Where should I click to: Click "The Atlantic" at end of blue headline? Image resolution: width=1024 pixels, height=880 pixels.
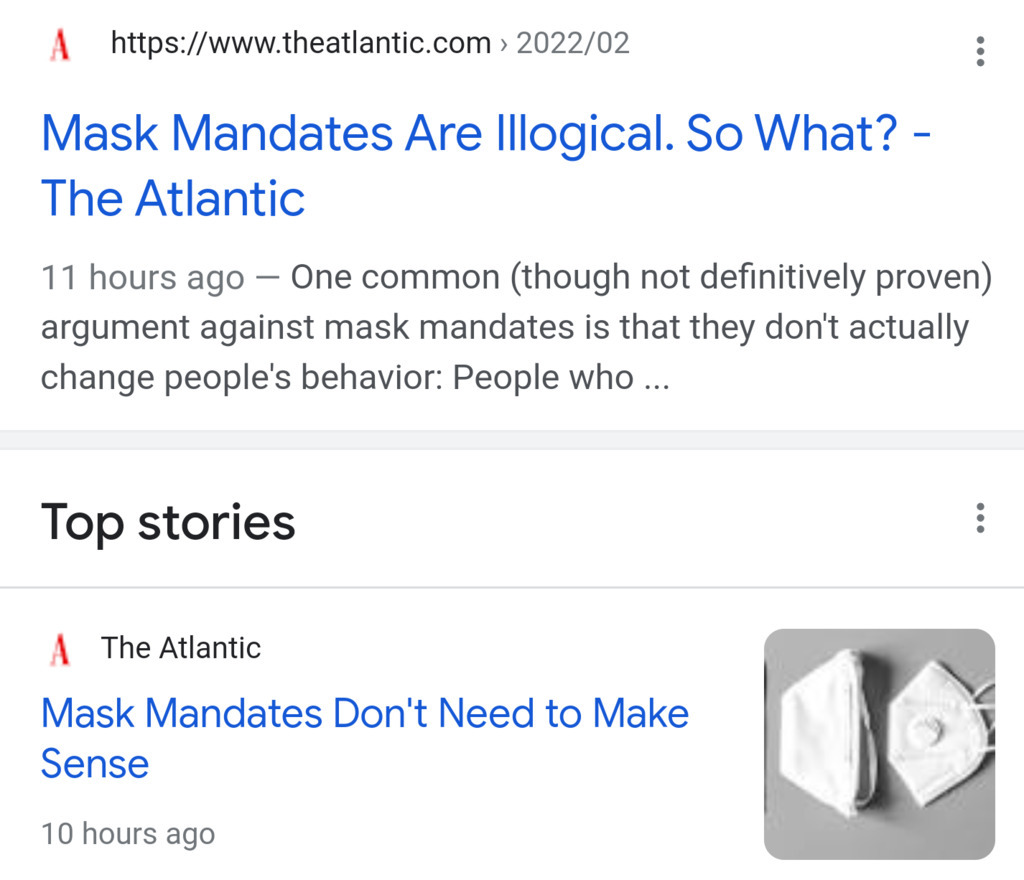coord(172,198)
